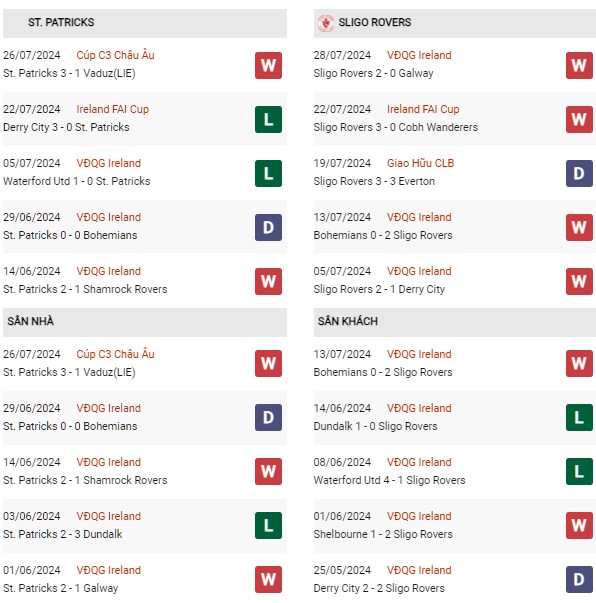The width and height of the screenshot is (596, 603).
Task: Select the SÂN KHÁCH section header
Action: [454, 322]
